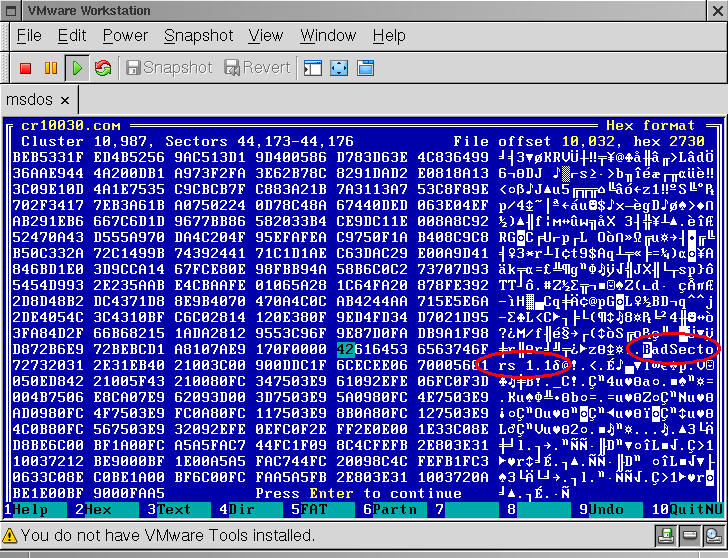728x558 pixels.
Task: Click the Sectors 44,173-44,176 text
Action: (x=260, y=142)
